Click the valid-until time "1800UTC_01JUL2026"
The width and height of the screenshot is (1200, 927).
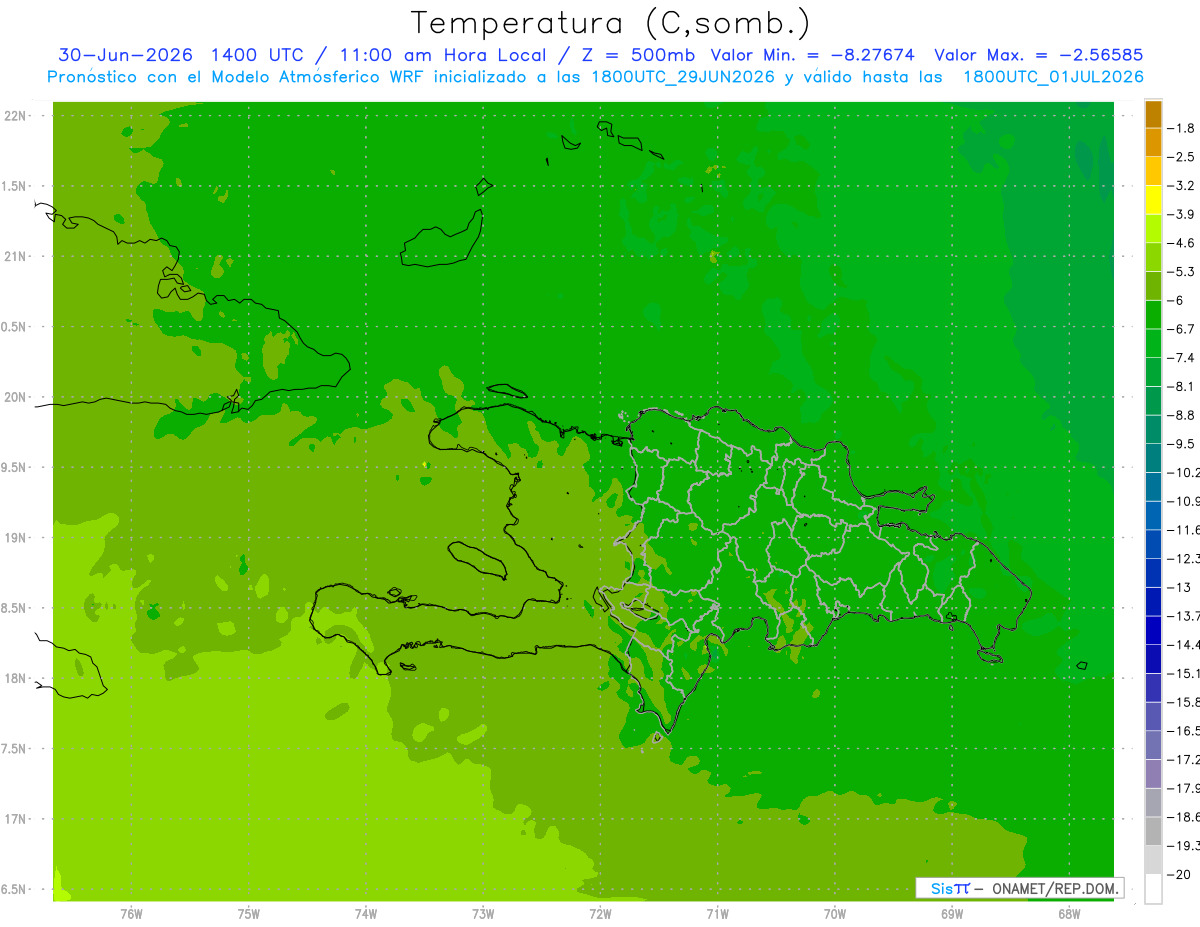coord(1053,77)
